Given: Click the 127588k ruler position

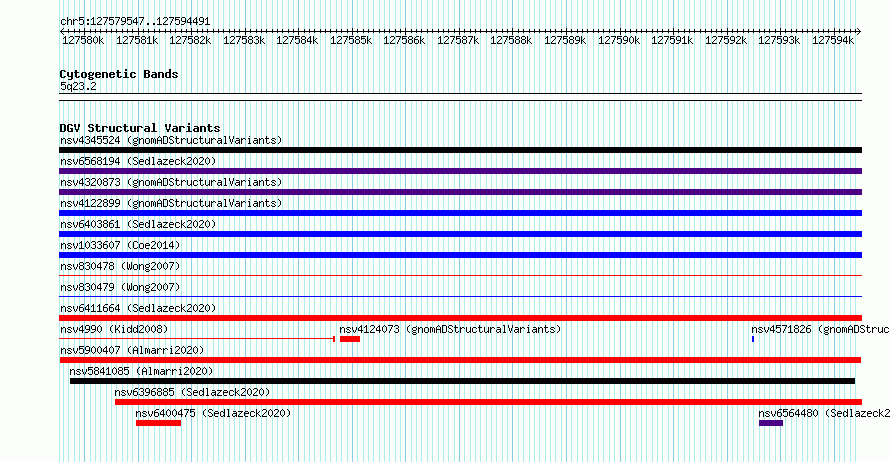Looking at the screenshot, I should tap(511, 40).
